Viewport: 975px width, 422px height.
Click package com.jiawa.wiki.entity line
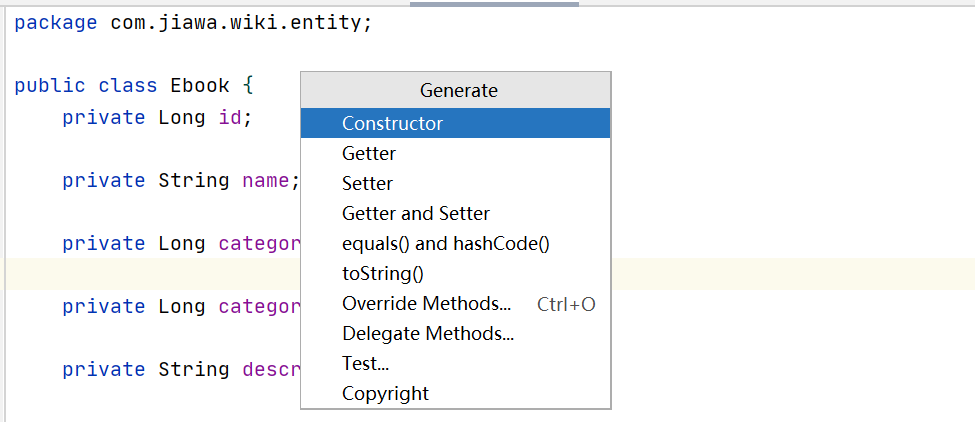click(x=193, y=23)
